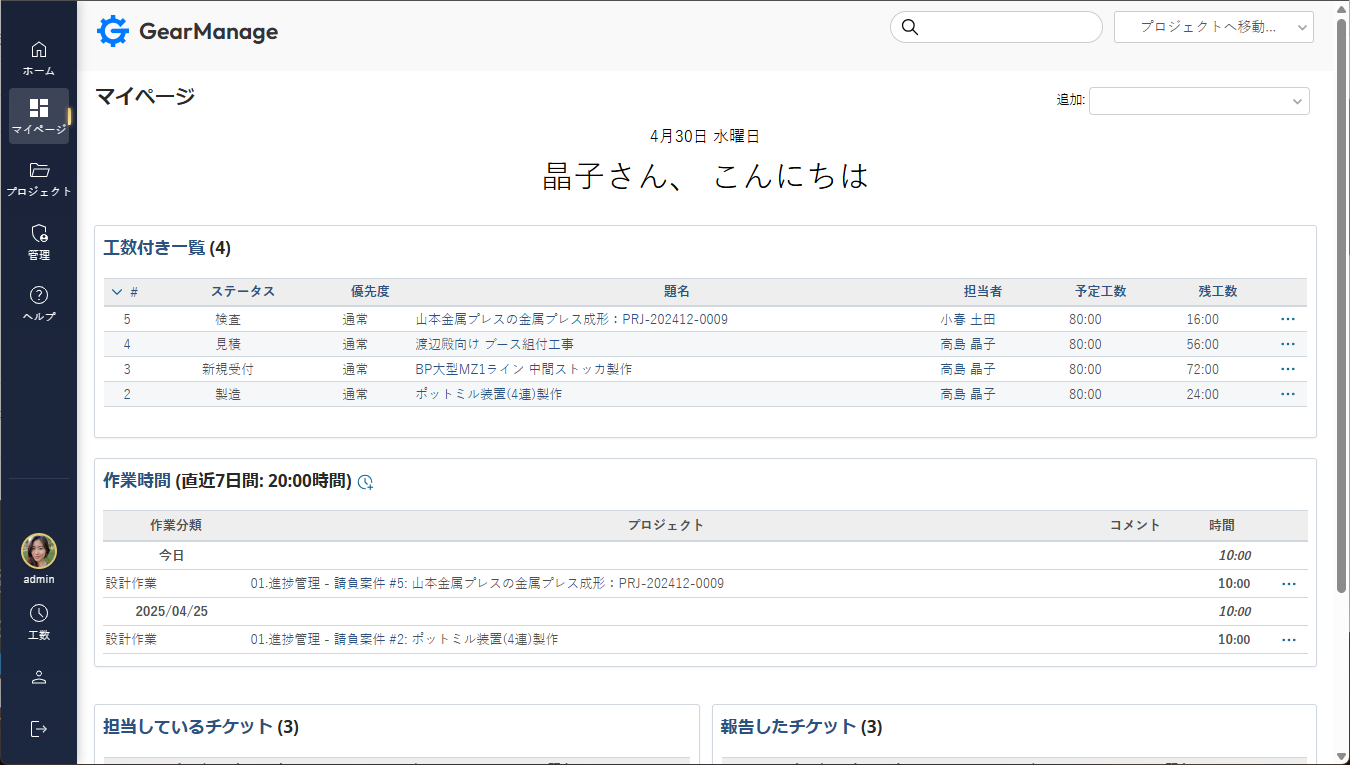Open the Admin shield icon

tap(39, 234)
